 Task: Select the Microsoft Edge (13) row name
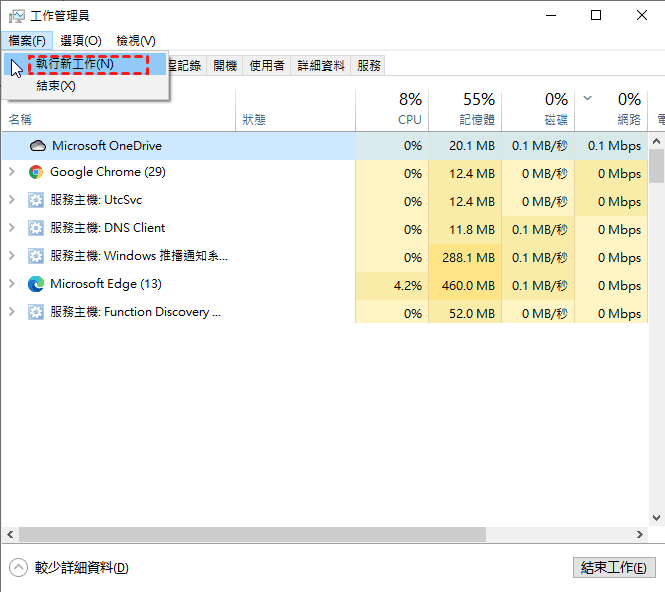[x=106, y=284]
